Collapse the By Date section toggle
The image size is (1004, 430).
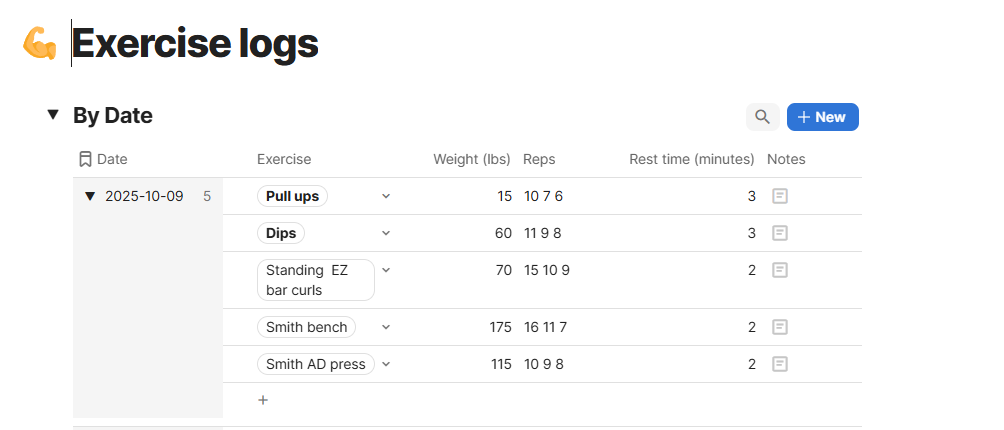click(53, 116)
